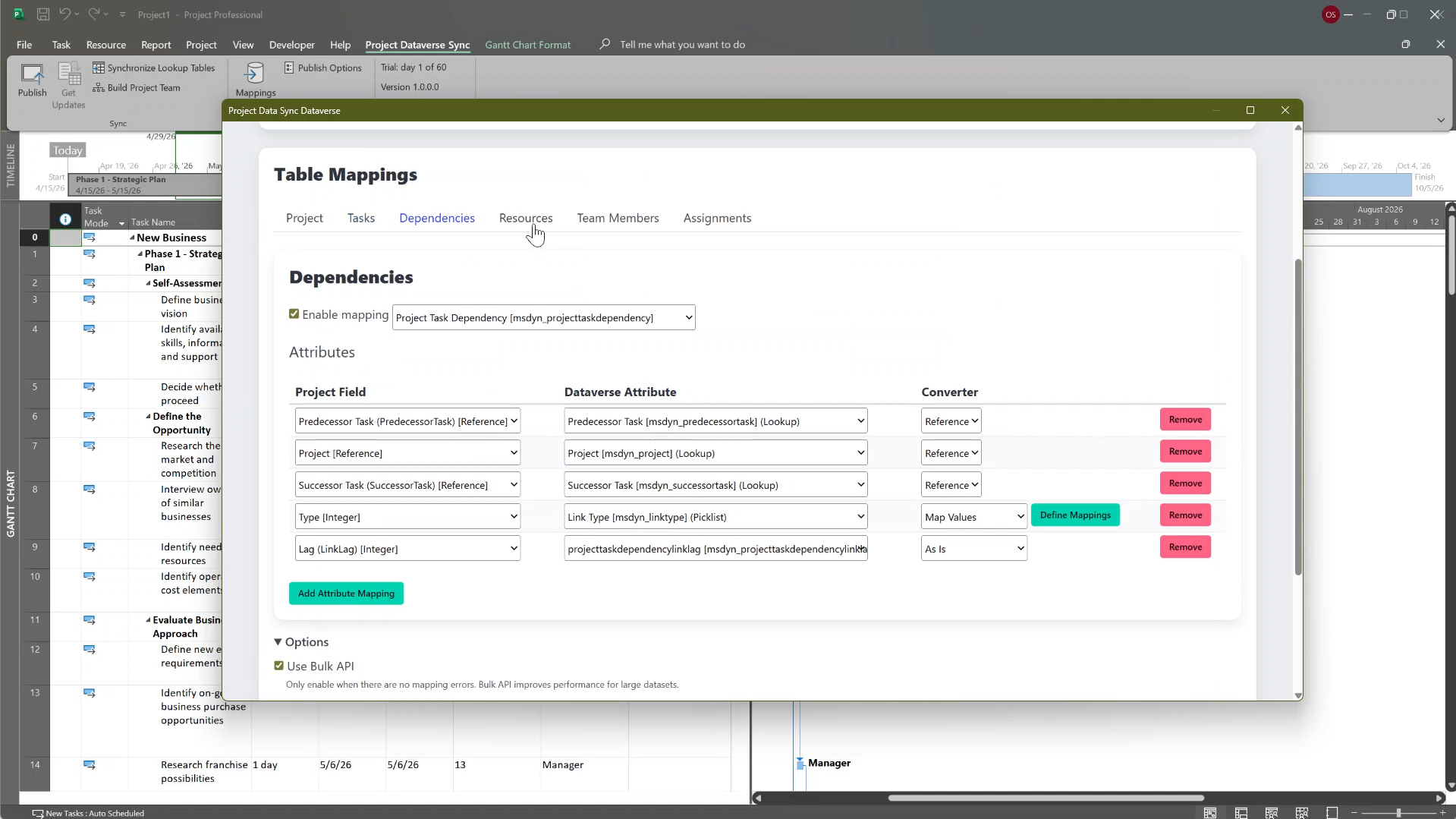Screen dimensions: 1456x819
Task: Switch to the Team Members mappings tab
Action: coord(618,218)
